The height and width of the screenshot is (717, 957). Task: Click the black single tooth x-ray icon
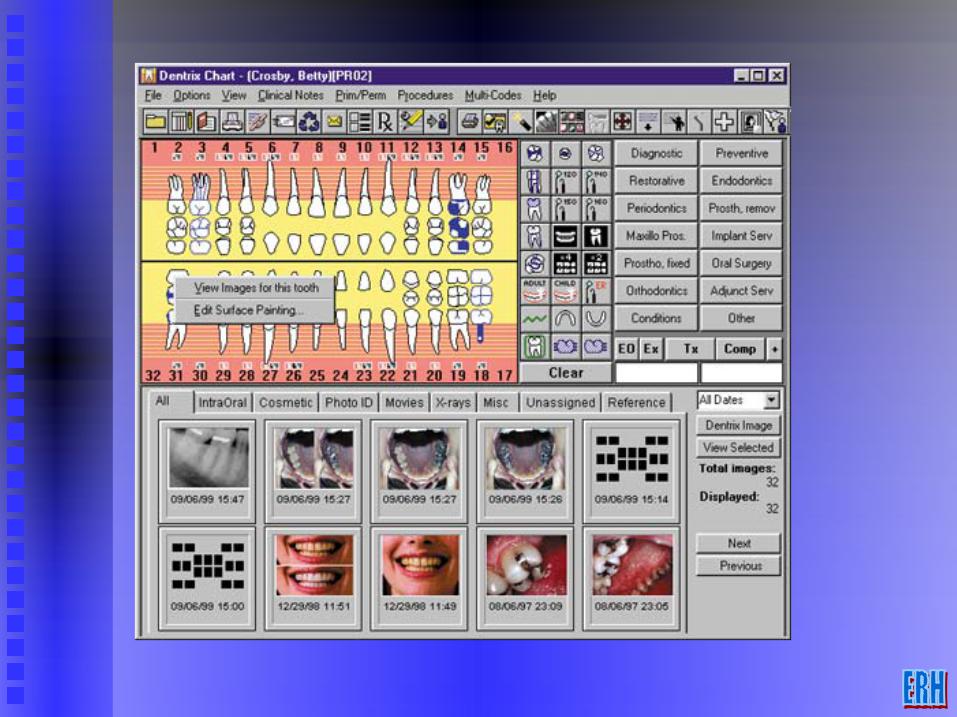(x=596, y=236)
